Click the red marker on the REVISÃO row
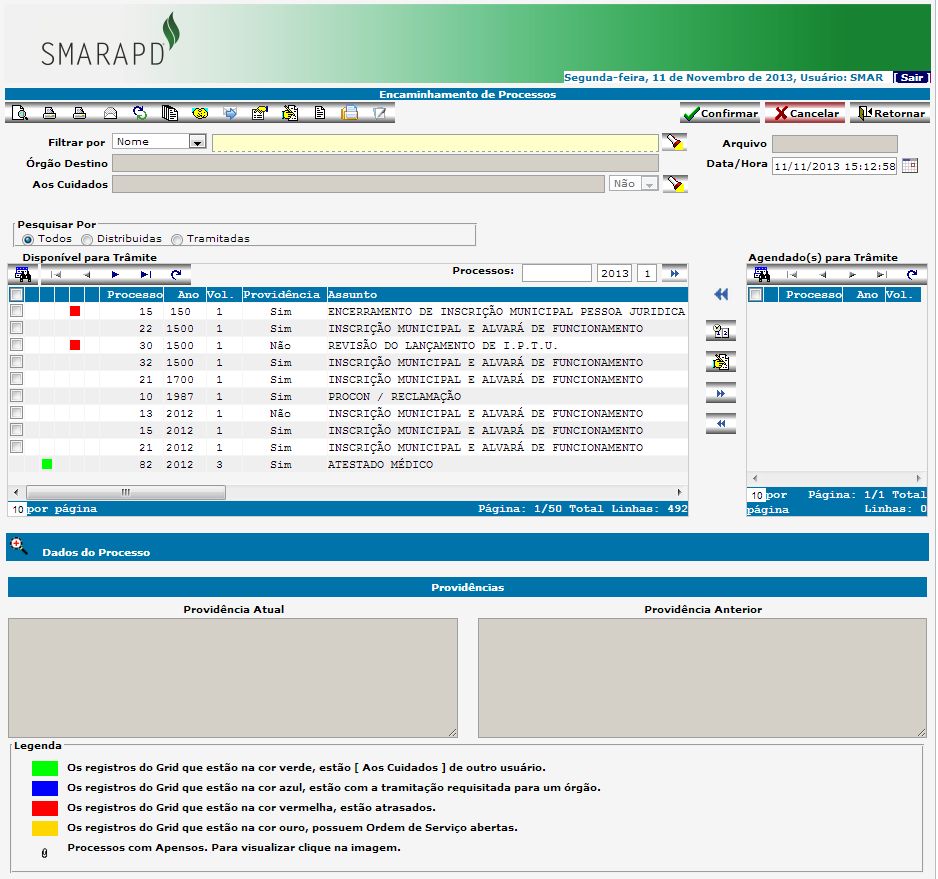The image size is (938, 879). [x=75, y=345]
